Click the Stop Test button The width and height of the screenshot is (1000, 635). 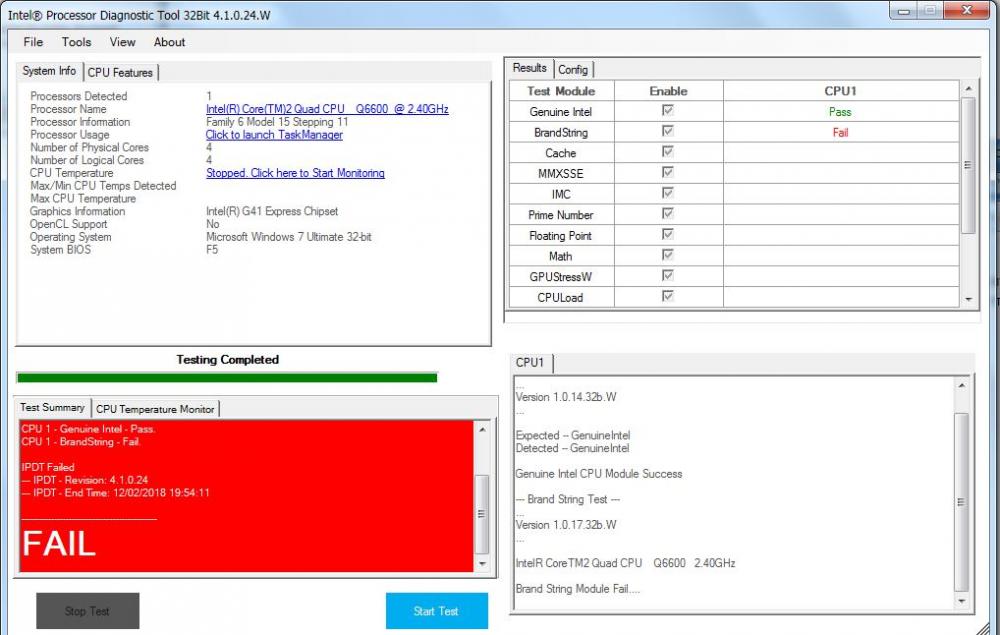coord(87,611)
